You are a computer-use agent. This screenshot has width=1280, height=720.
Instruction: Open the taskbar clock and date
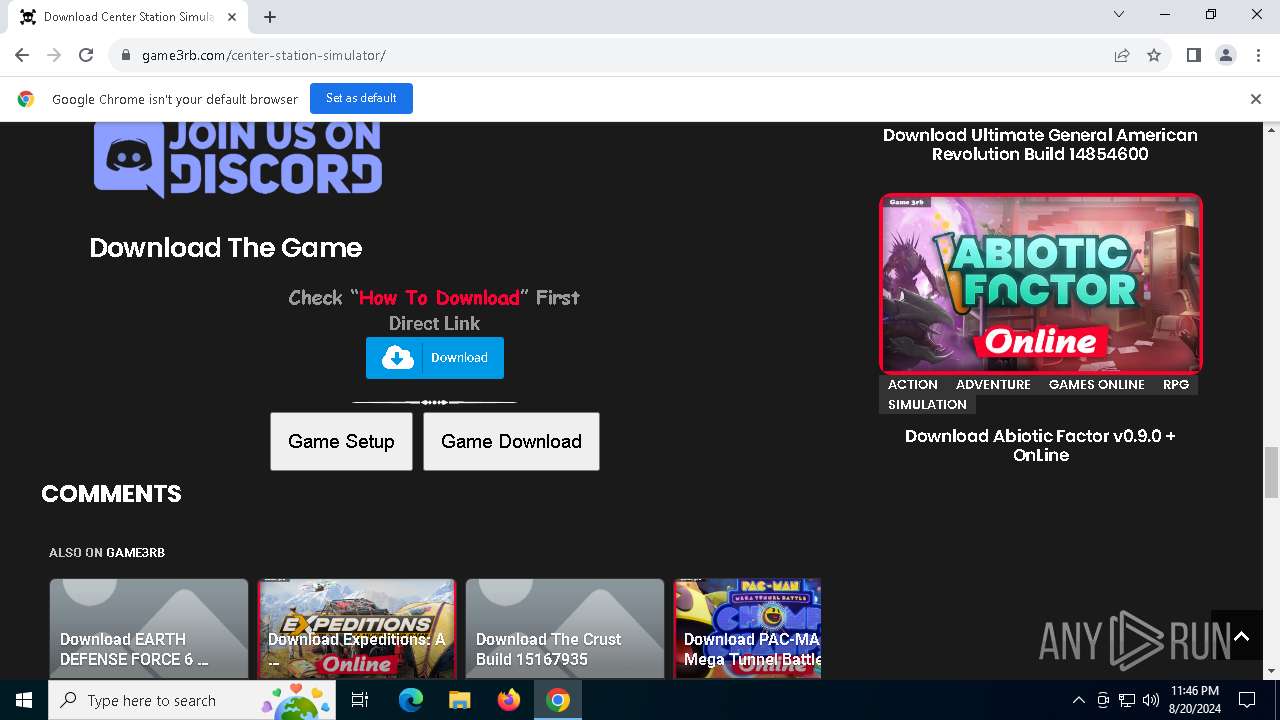[x=1194, y=700]
